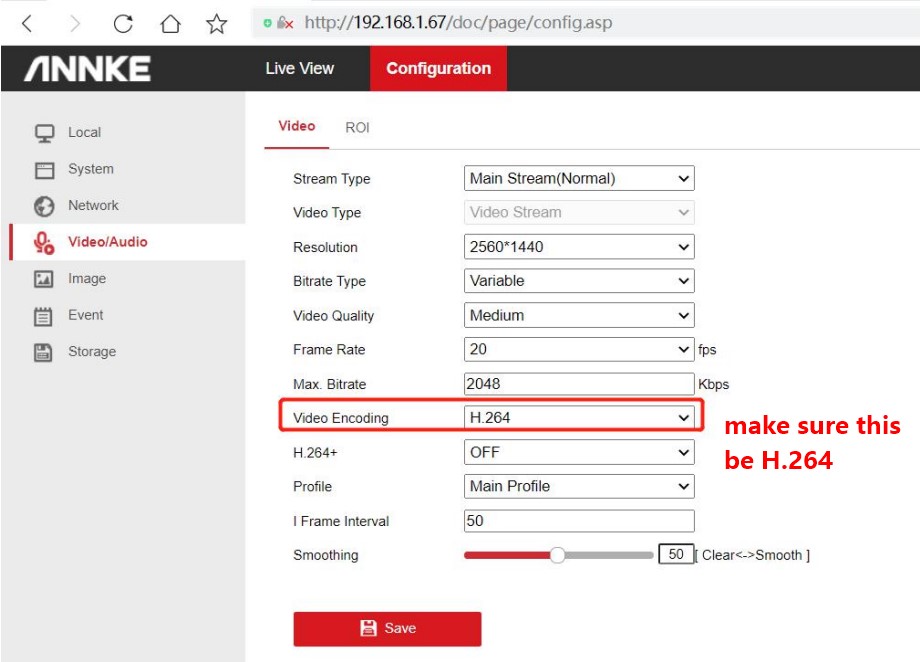
Task: Go to browser home page icon
Action: pos(171,22)
